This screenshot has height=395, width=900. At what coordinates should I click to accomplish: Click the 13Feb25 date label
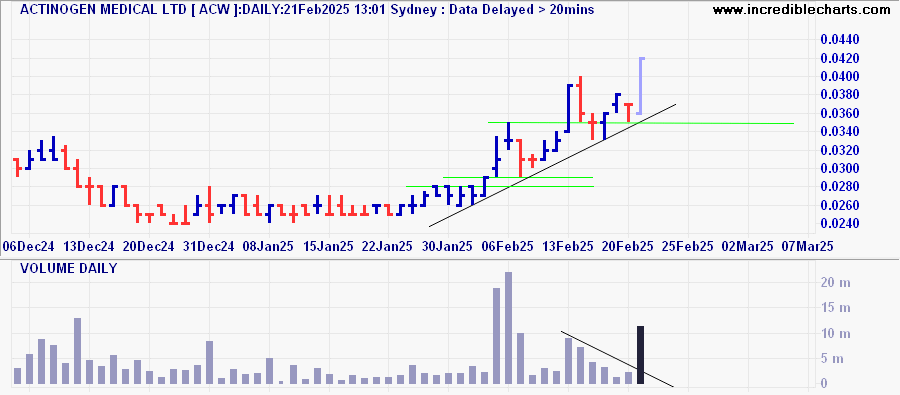tap(568, 246)
